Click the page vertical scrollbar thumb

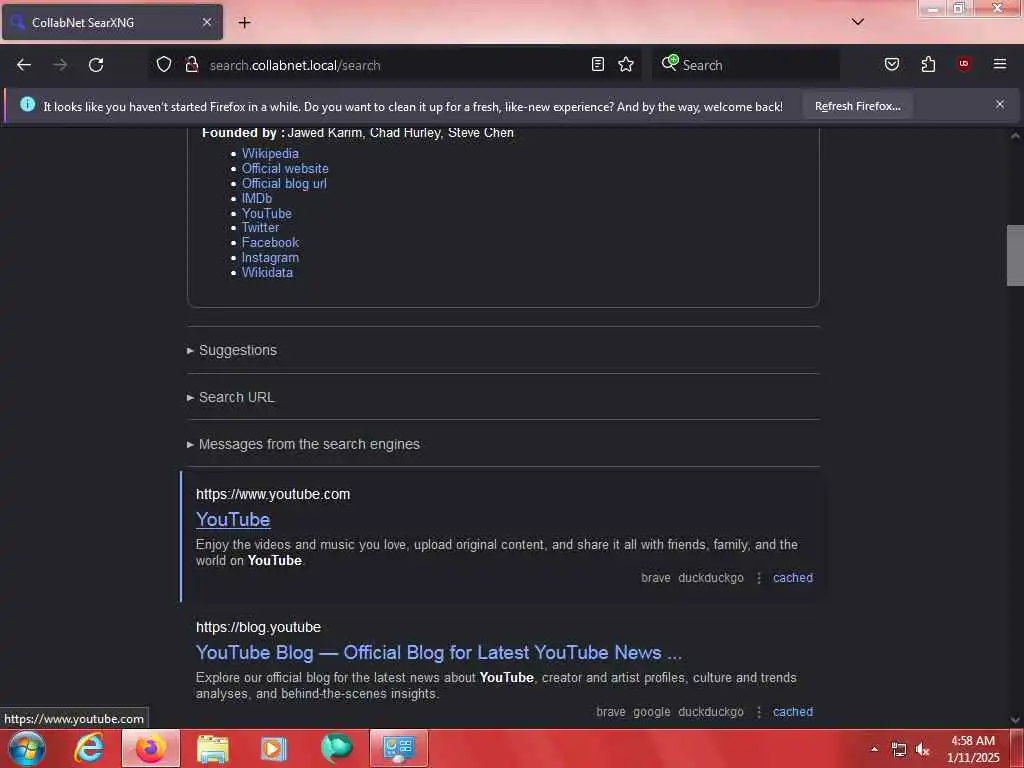pos(1015,255)
